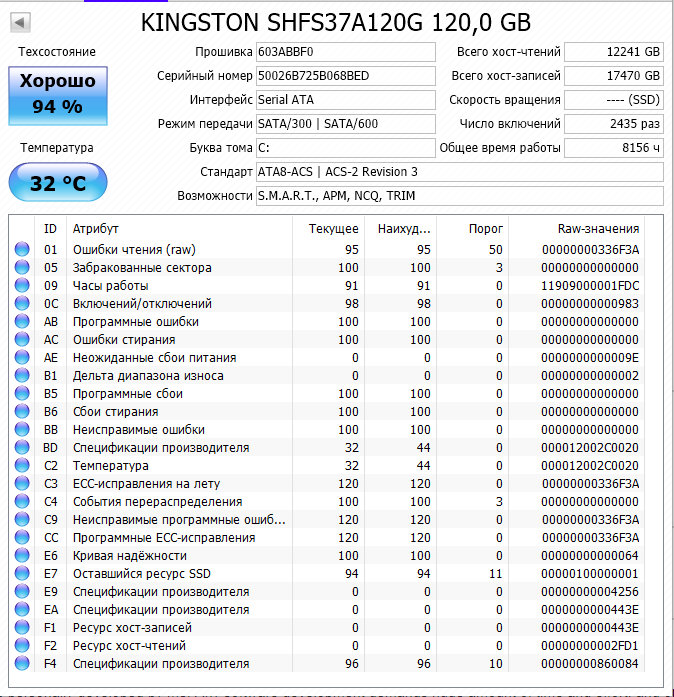The height and width of the screenshot is (697, 674).
Task: Go to the previous disk arrow
Action: pyautogui.click(x=20, y=22)
